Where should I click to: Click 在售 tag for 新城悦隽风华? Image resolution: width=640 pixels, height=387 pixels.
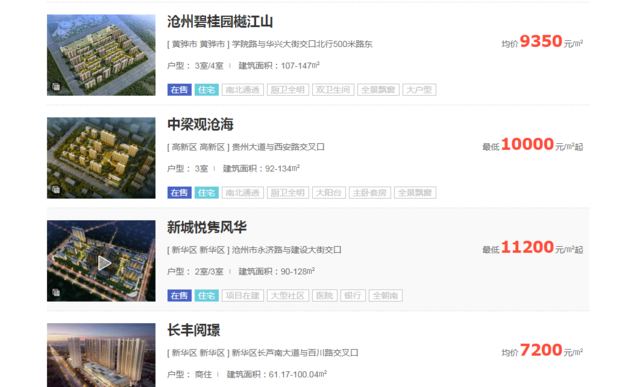coord(179,296)
